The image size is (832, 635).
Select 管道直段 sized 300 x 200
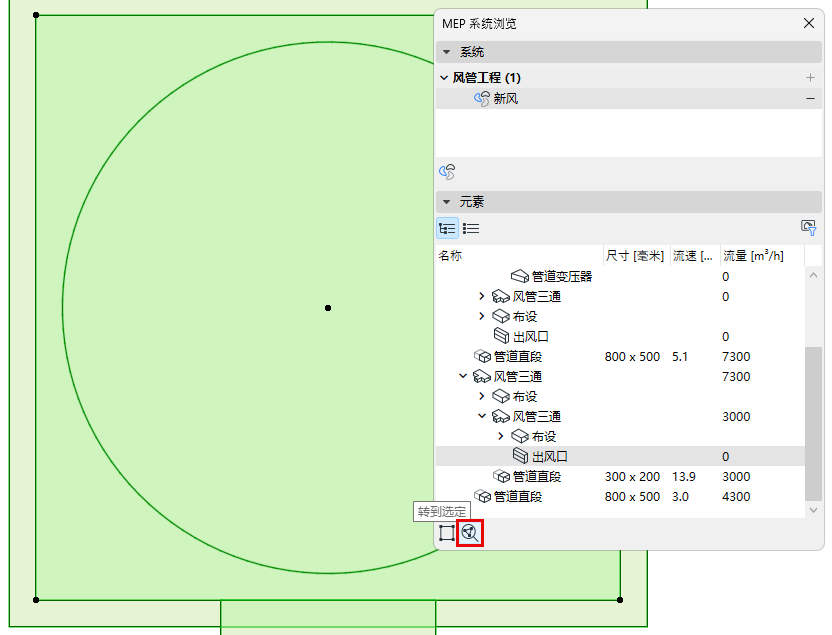pyautogui.click(x=620, y=476)
